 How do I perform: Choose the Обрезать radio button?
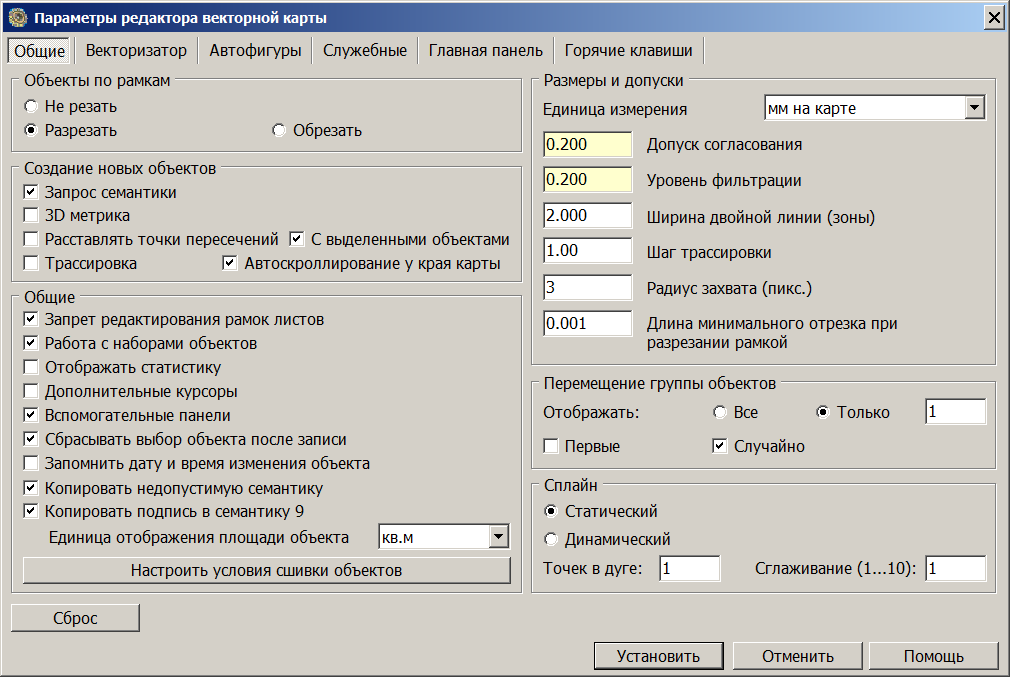pyautogui.click(x=280, y=131)
